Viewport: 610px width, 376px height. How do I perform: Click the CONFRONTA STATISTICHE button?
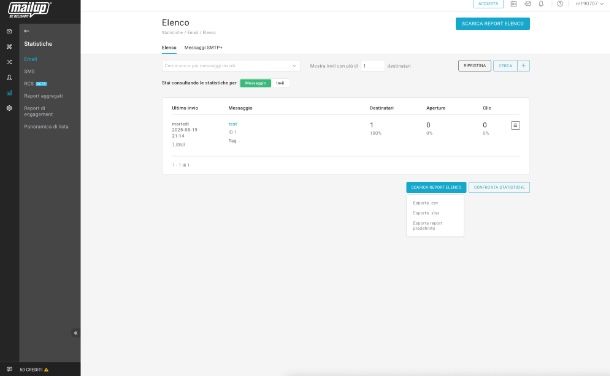point(499,187)
